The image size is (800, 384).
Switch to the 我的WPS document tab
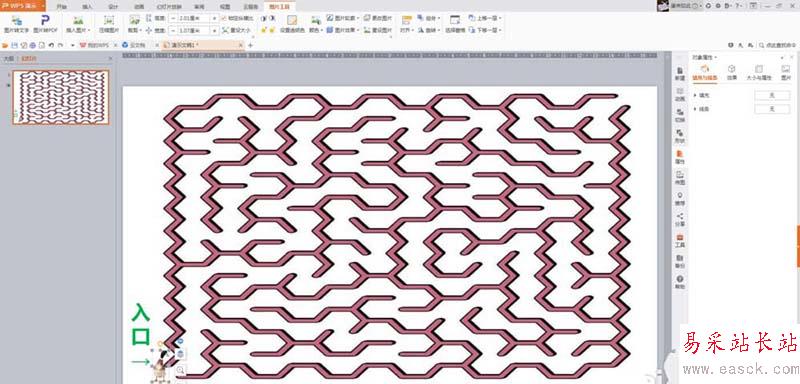[97, 45]
